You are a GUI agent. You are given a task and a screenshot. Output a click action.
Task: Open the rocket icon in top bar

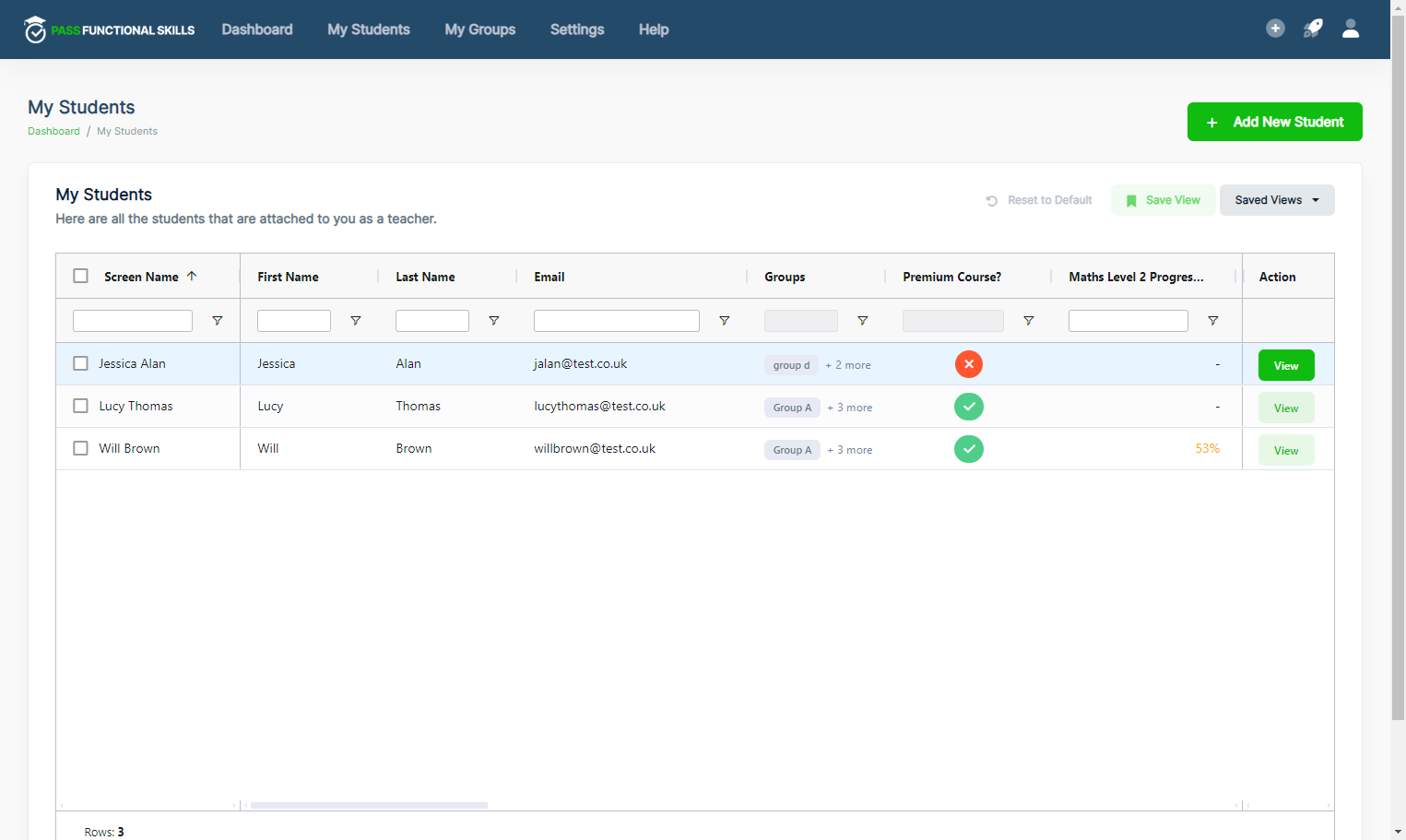(x=1313, y=29)
